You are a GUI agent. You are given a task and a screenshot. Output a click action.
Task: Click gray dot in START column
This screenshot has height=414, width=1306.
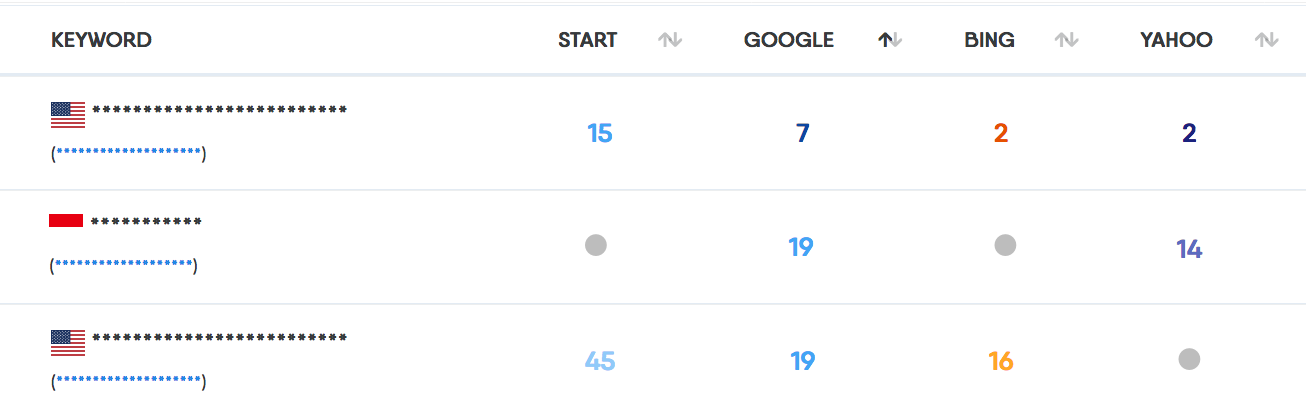coord(596,244)
